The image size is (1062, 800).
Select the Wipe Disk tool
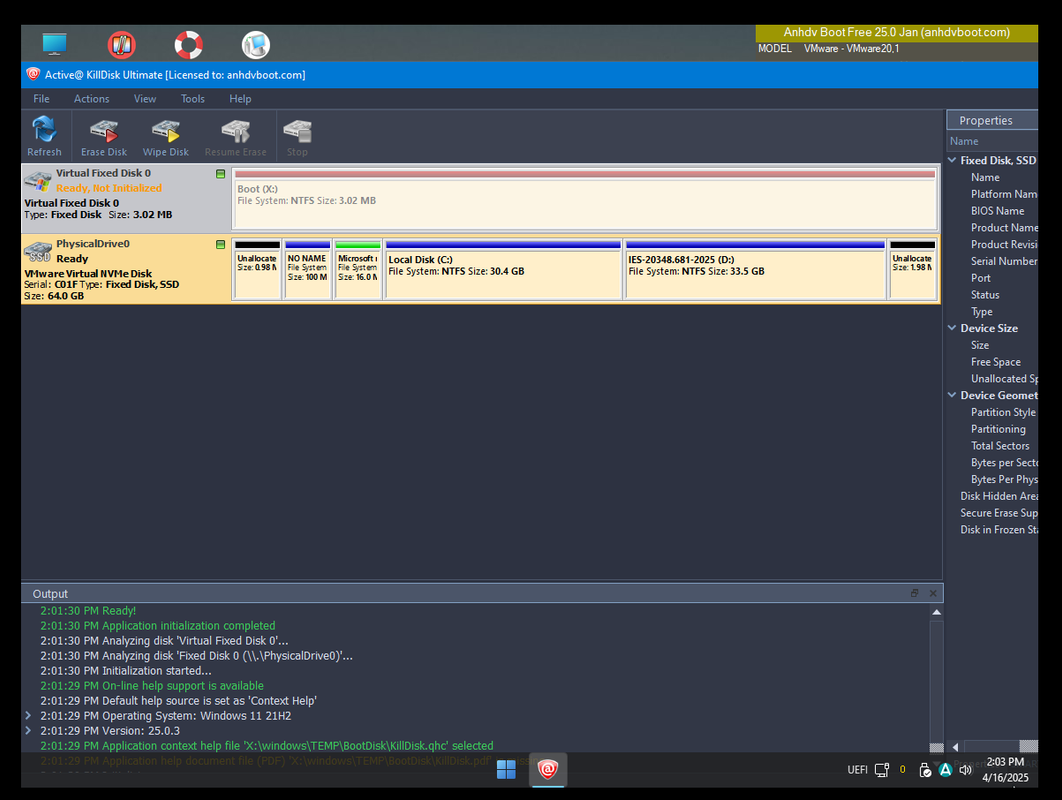pos(165,136)
